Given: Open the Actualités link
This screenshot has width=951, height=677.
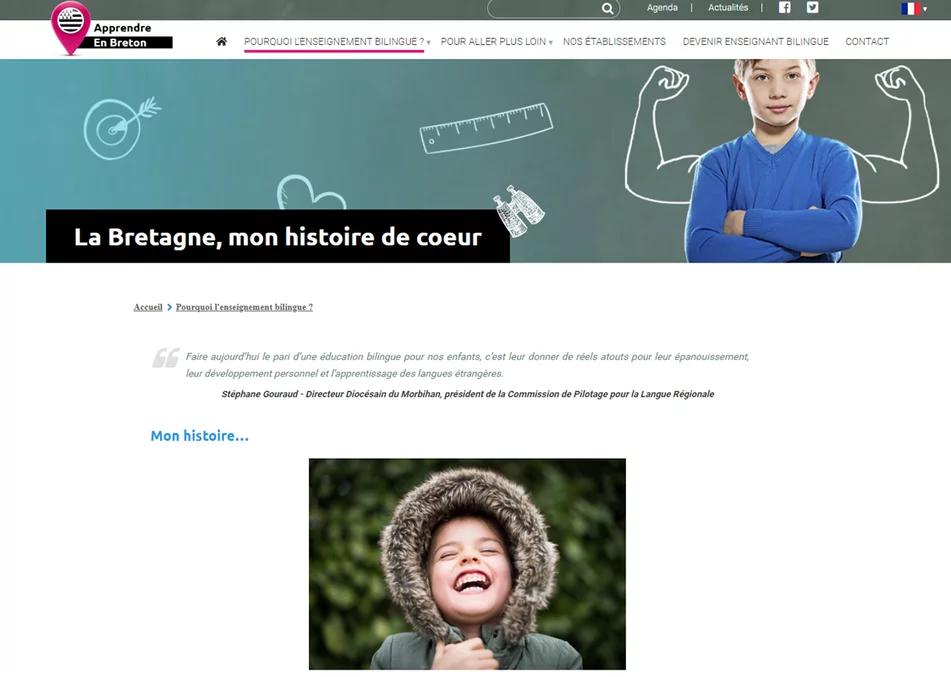Looking at the screenshot, I should 727,8.
